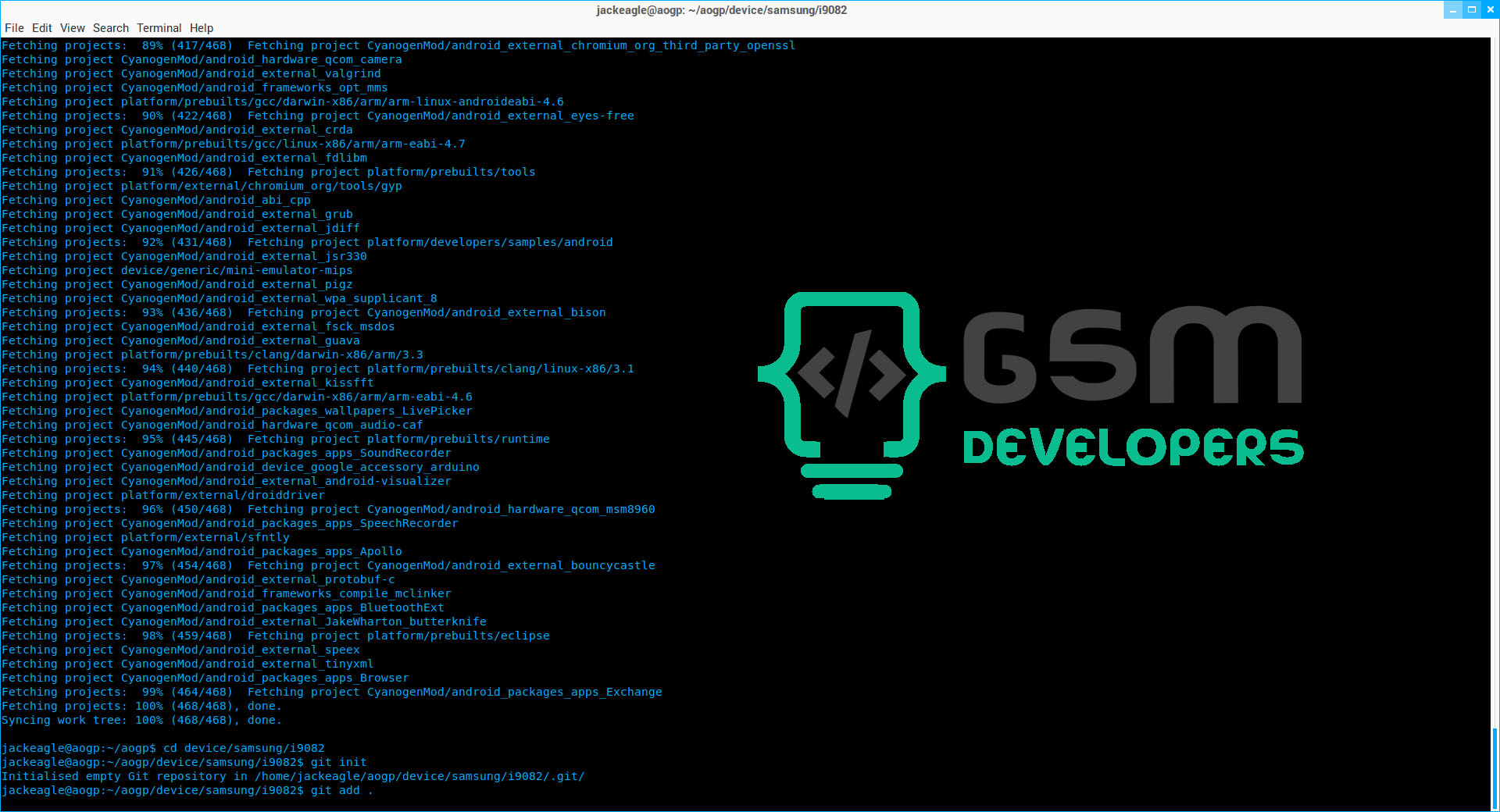The width and height of the screenshot is (1500, 812).
Task: Click the android_packages_apps_SoundRecorder line
Action: coord(227,454)
